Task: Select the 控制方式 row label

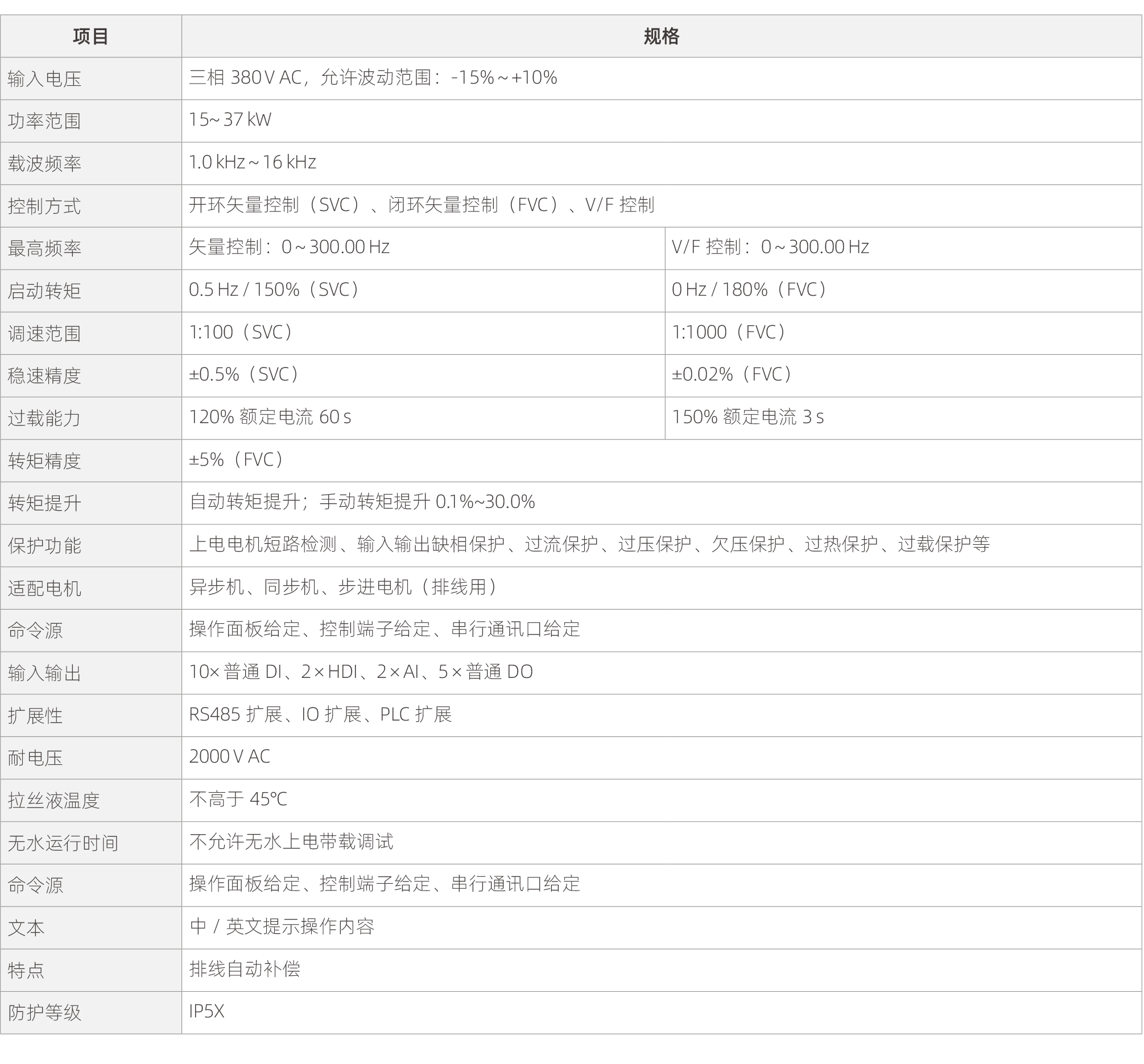Action: (44, 206)
